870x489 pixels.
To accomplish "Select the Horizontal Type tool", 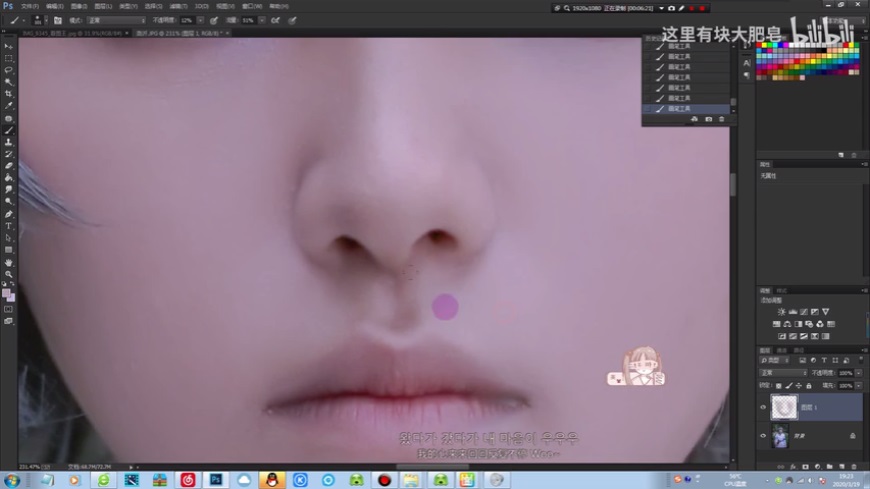I will click(8, 226).
